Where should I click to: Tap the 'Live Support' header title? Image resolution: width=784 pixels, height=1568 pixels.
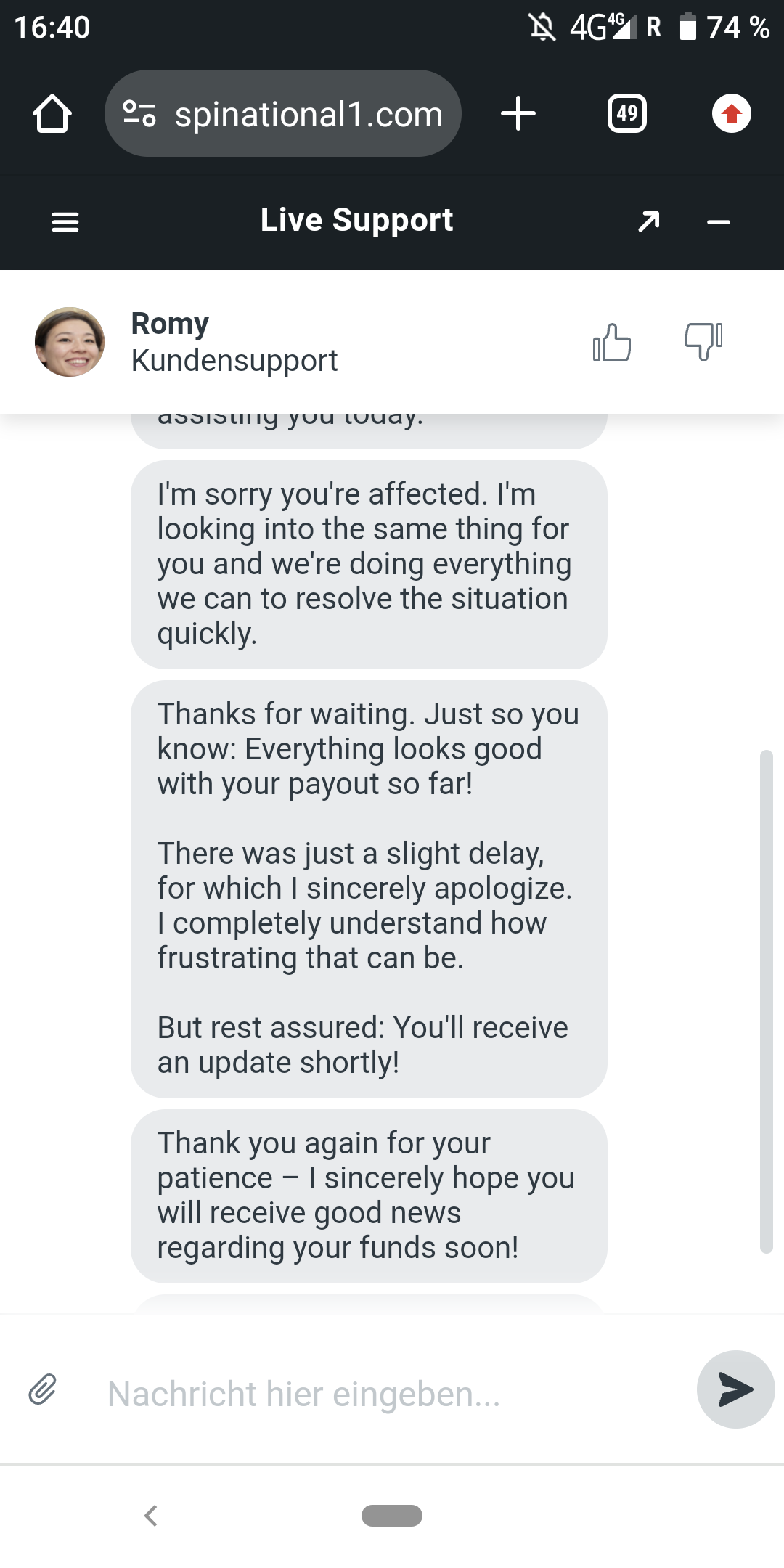(356, 220)
